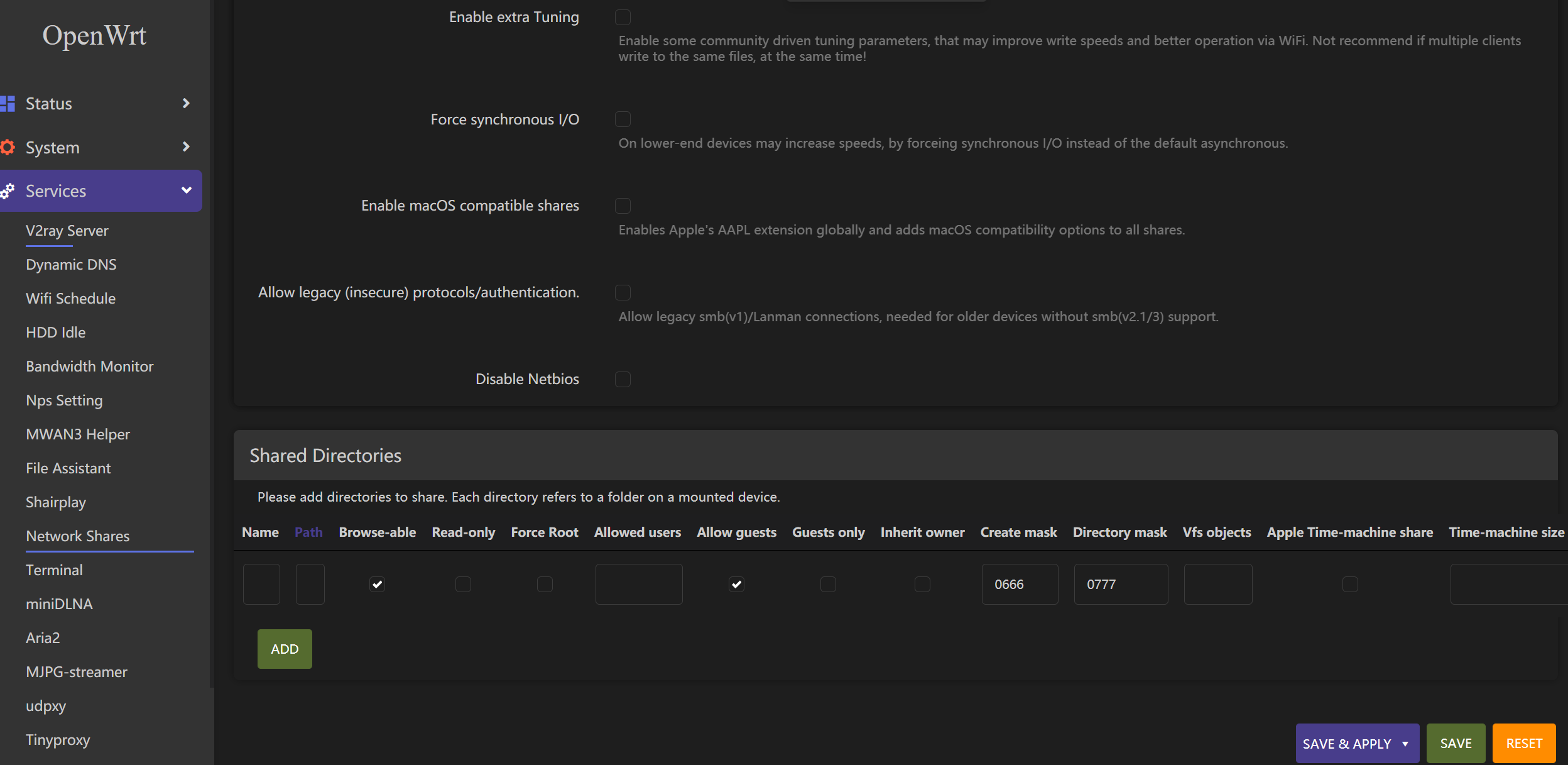Click the ADD share button

[285, 649]
